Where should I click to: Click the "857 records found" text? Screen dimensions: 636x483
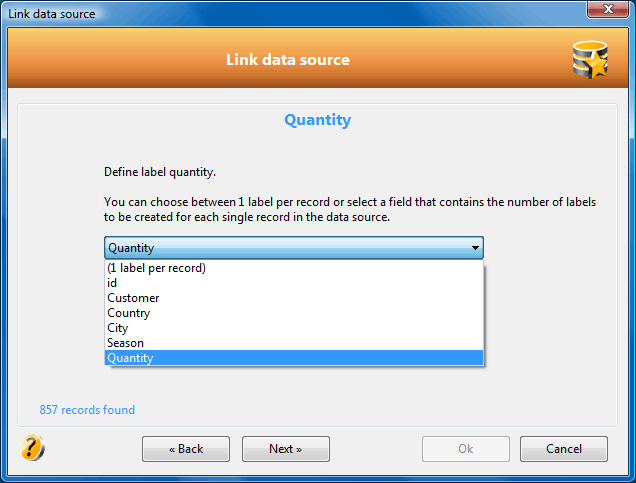tap(87, 410)
